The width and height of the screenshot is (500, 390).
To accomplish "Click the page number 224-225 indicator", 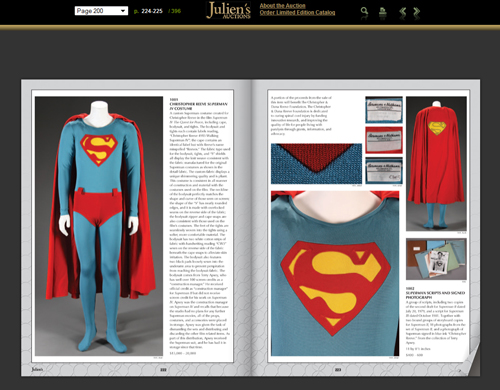I will 152,11.
